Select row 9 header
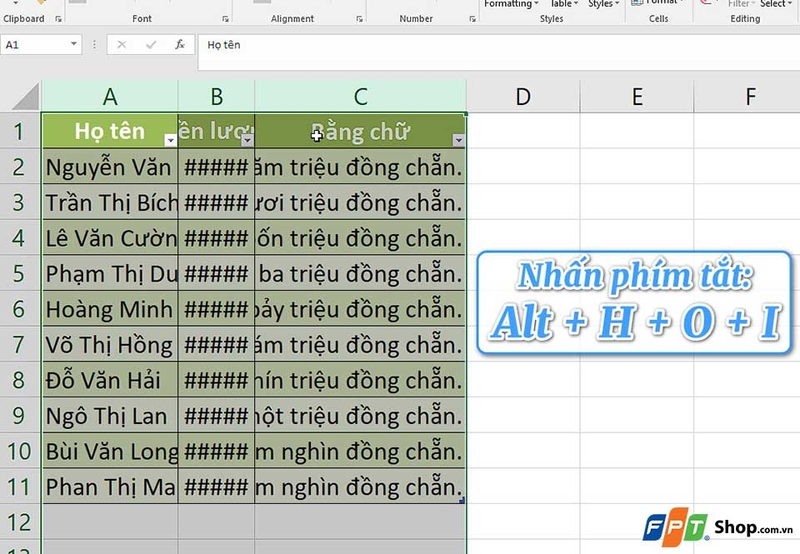 pos(19,415)
